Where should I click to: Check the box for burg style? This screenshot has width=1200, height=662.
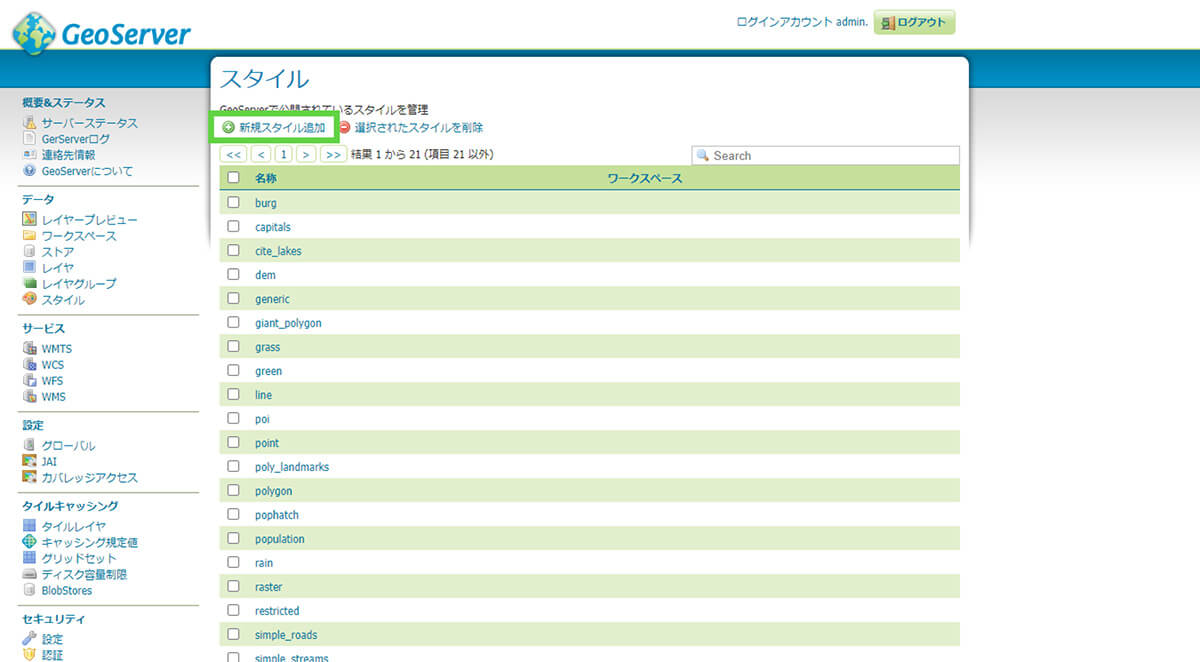coord(234,202)
